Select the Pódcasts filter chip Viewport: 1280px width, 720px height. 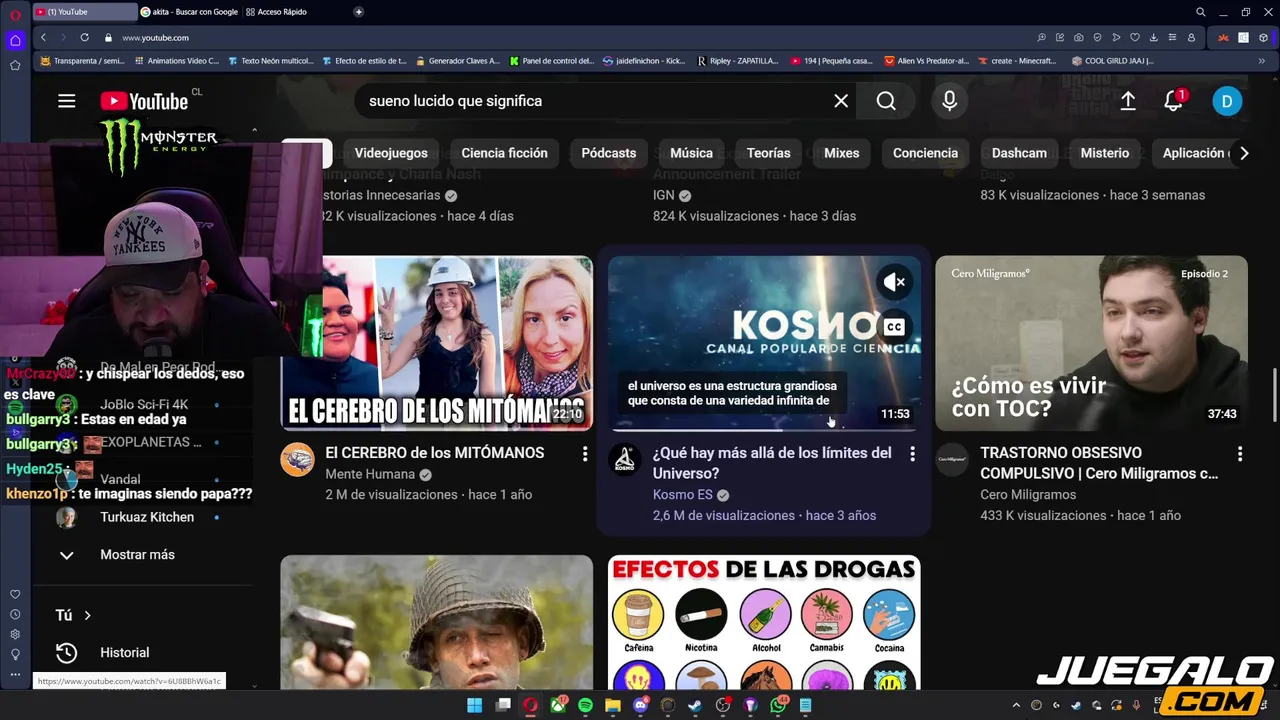pos(609,153)
